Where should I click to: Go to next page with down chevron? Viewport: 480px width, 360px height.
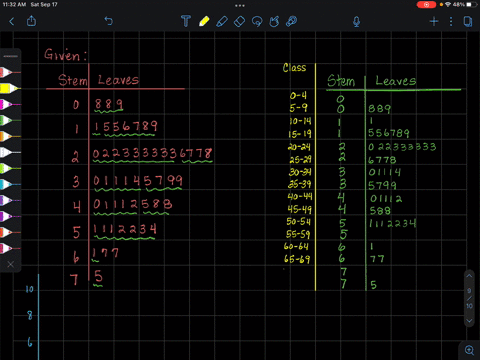coord(469,321)
